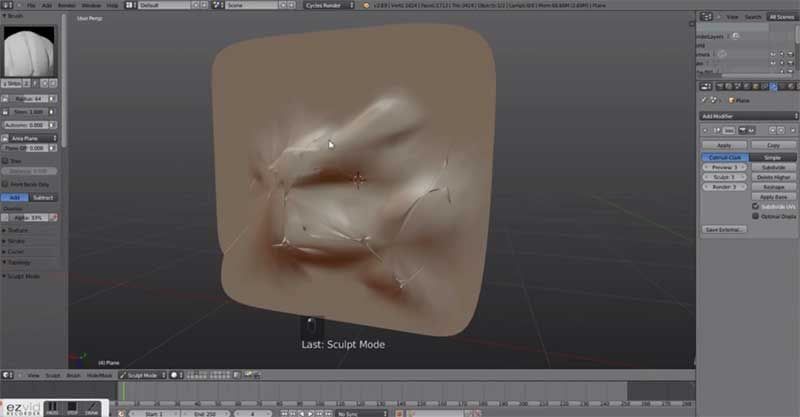Select Simple subdivision type
This screenshot has height=417, width=800.
[x=772, y=158]
